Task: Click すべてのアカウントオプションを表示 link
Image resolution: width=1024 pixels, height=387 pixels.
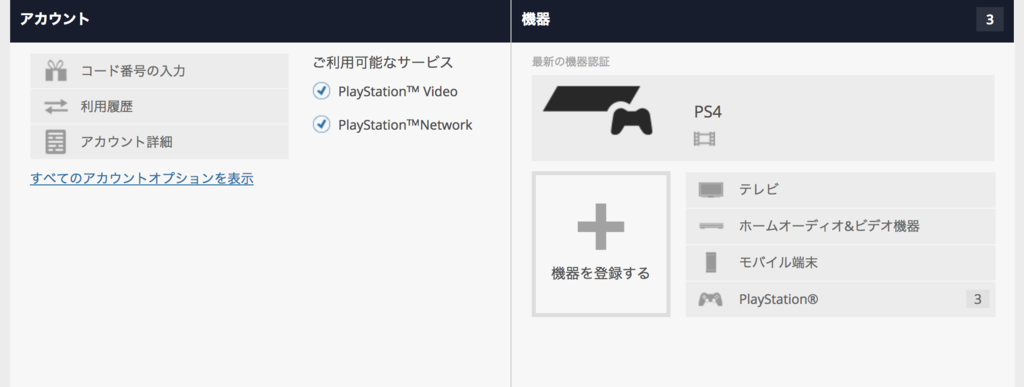Action: (x=142, y=178)
